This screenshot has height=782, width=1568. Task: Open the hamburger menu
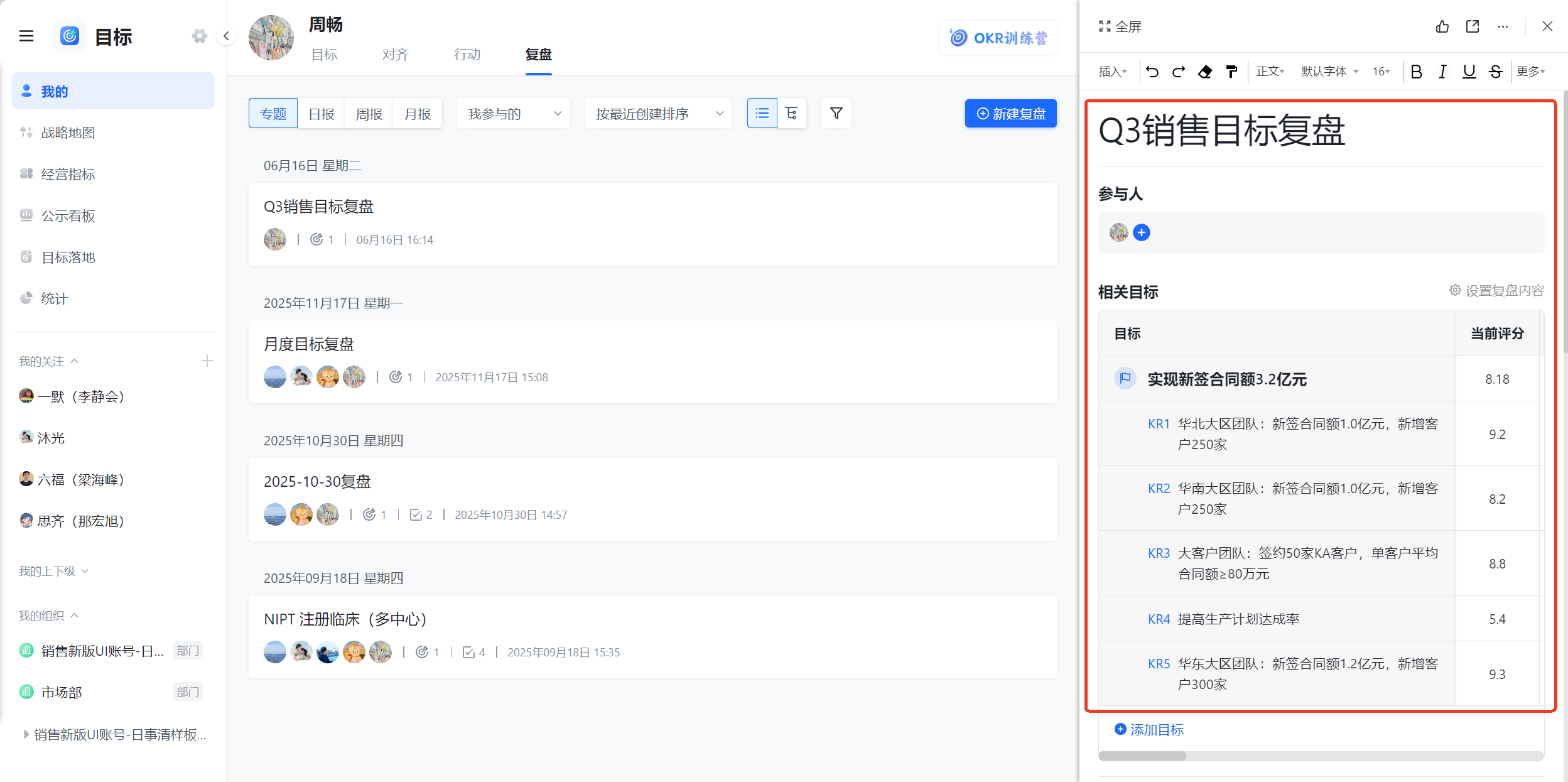26,36
